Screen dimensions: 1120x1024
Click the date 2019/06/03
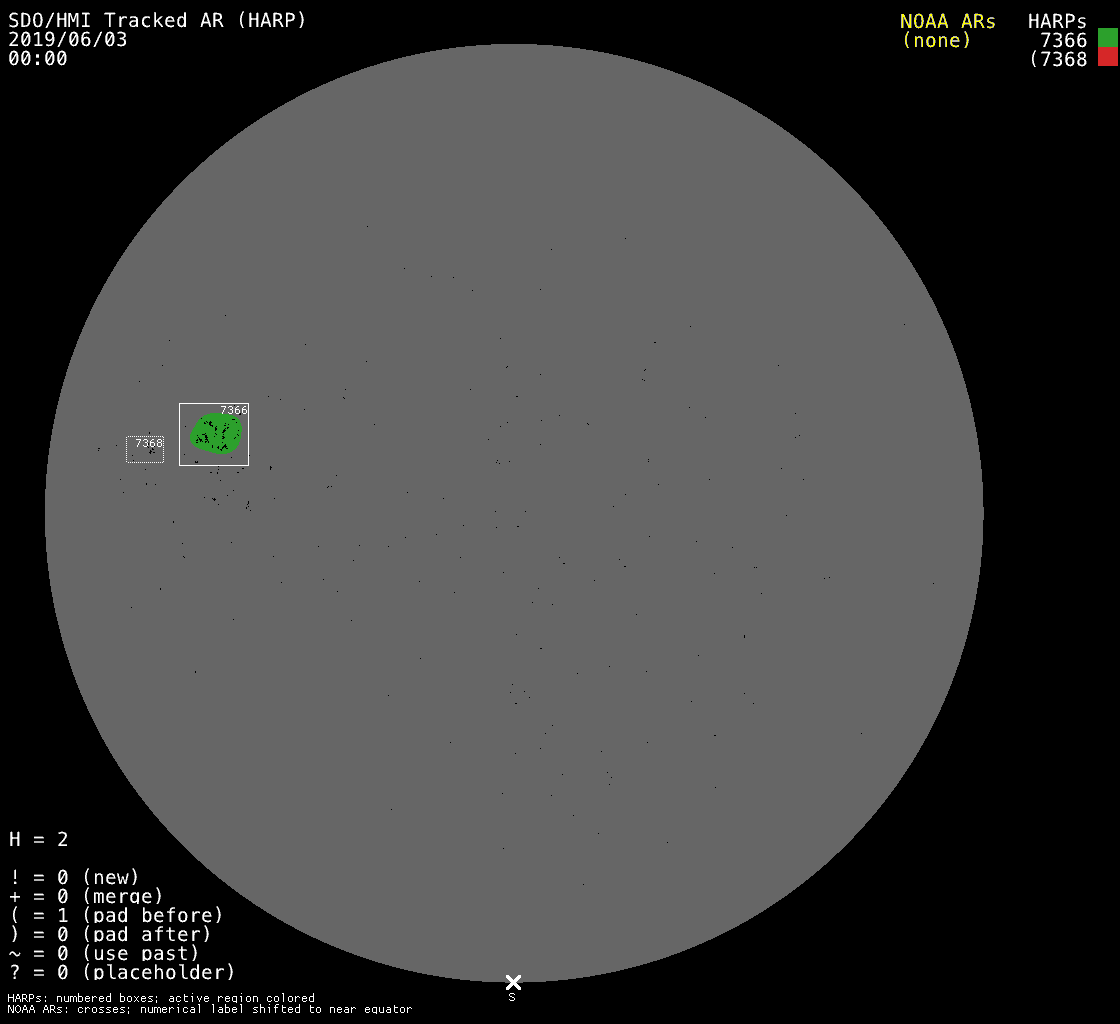(68, 40)
